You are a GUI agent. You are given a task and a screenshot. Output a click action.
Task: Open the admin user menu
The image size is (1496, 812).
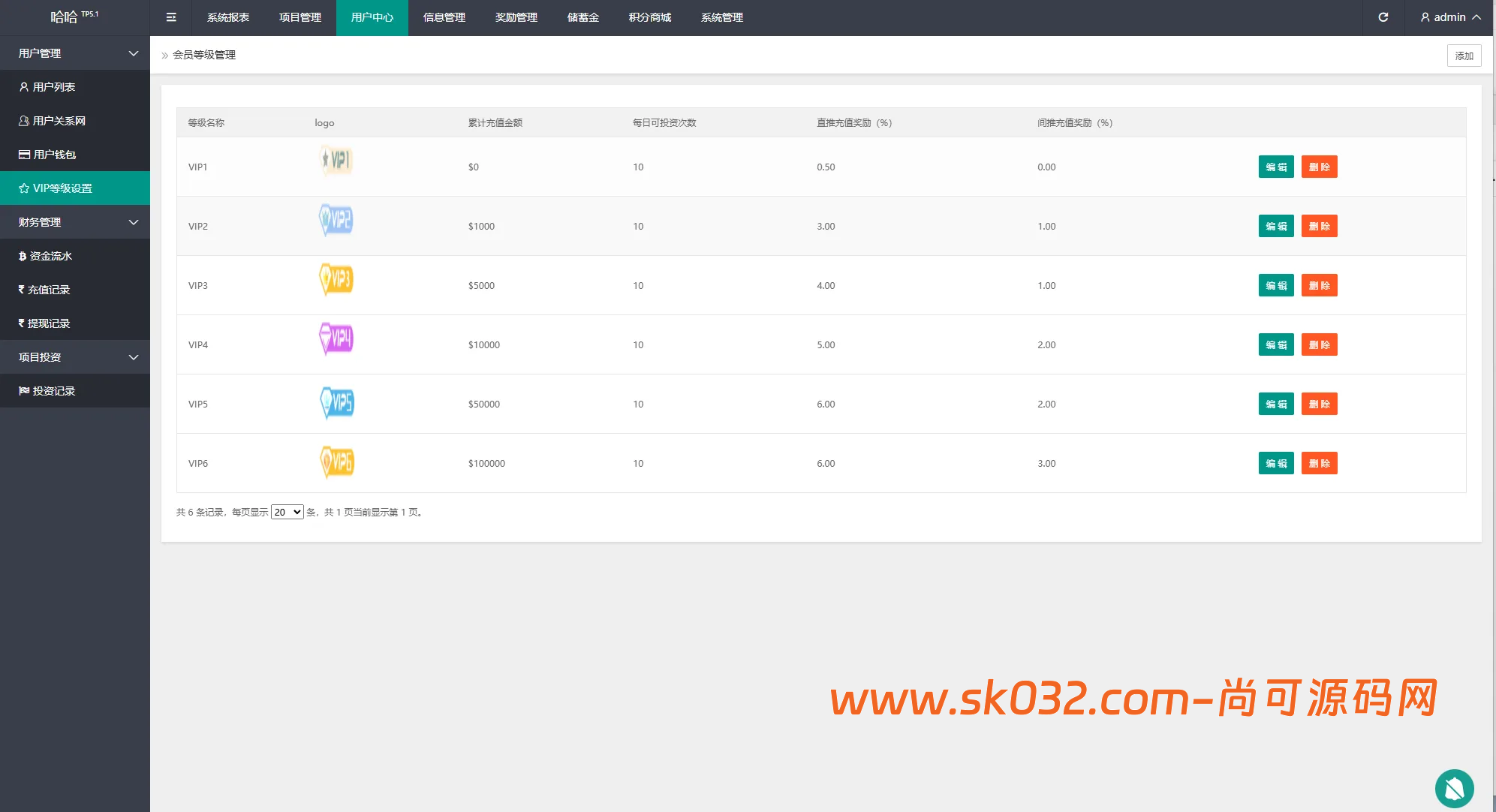[1450, 17]
